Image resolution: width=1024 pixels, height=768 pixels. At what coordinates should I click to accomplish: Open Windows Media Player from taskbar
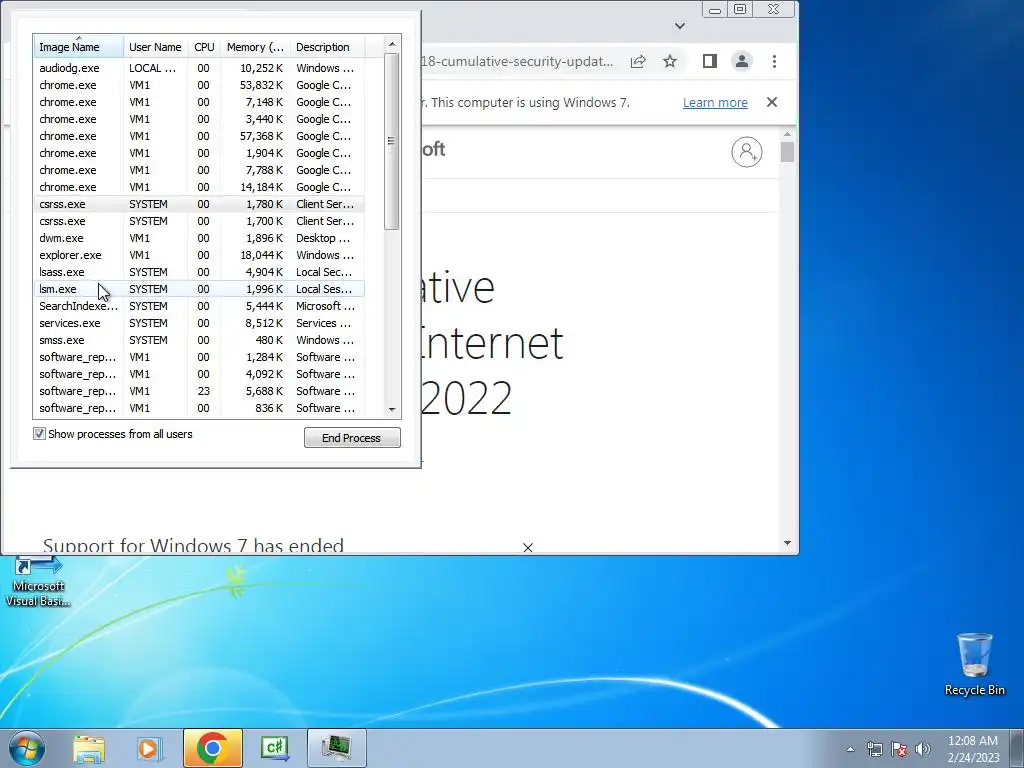coord(148,748)
